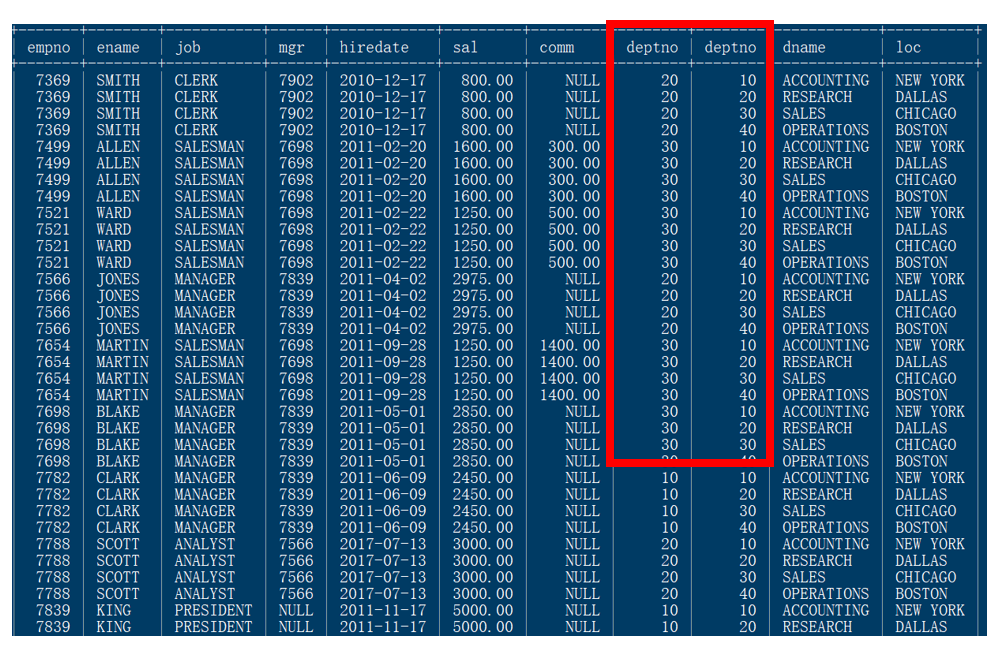Click SALES in JONES's row
The height and width of the screenshot is (654, 998).
(804, 312)
